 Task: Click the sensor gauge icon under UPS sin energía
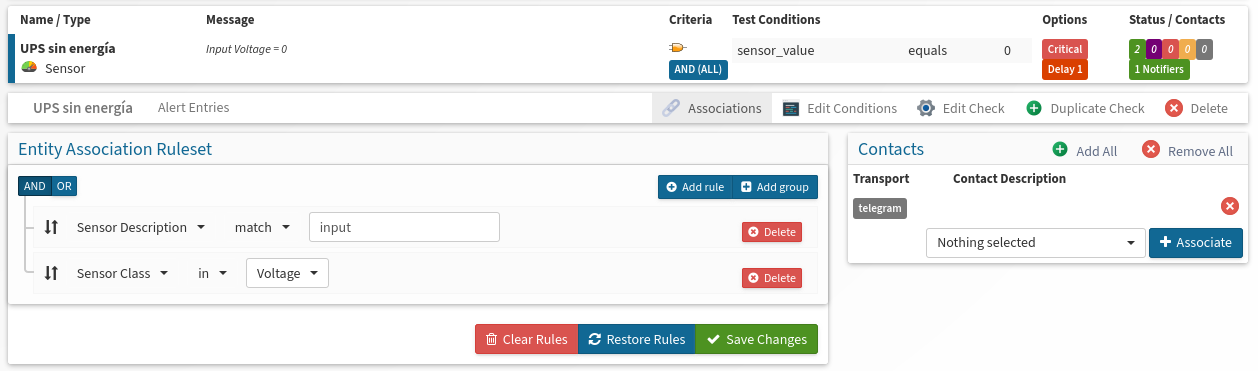[x=29, y=68]
